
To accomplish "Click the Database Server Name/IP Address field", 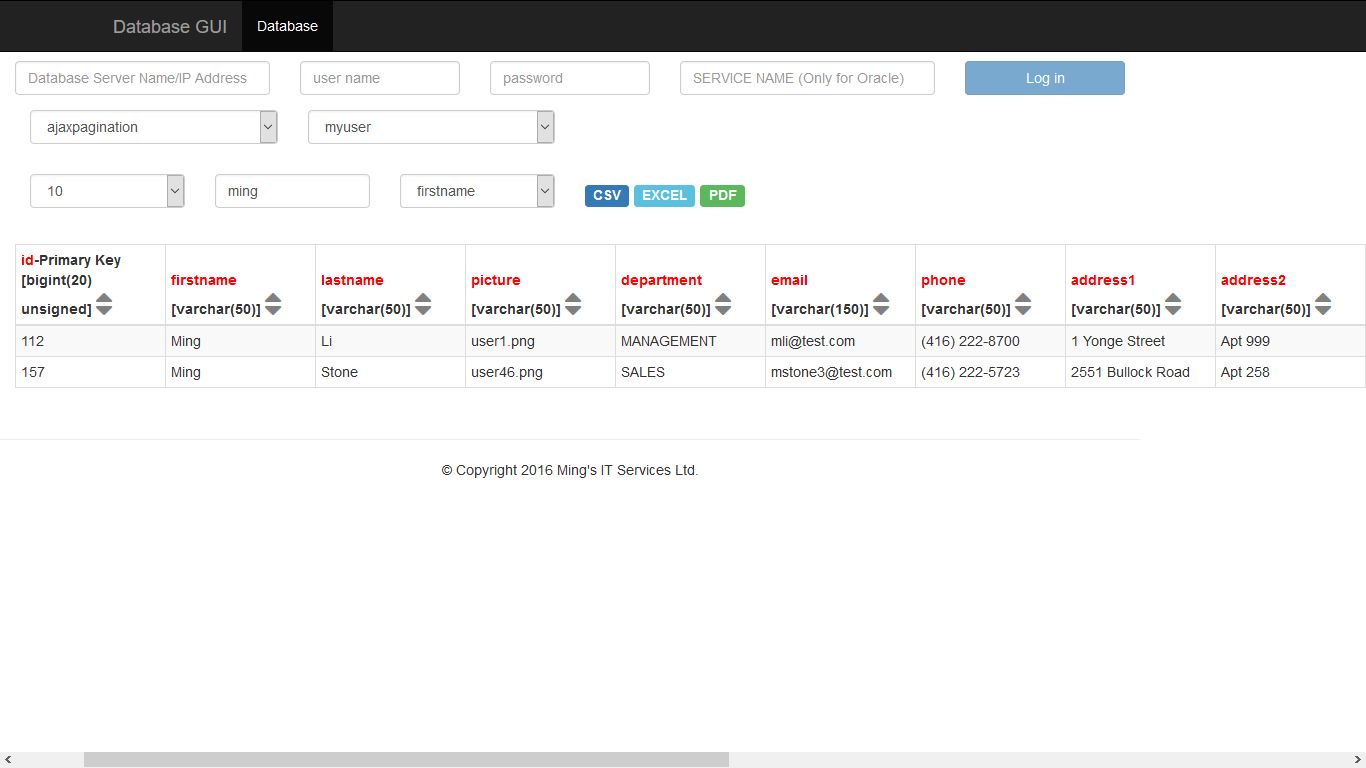I will click(x=142, y=78).
